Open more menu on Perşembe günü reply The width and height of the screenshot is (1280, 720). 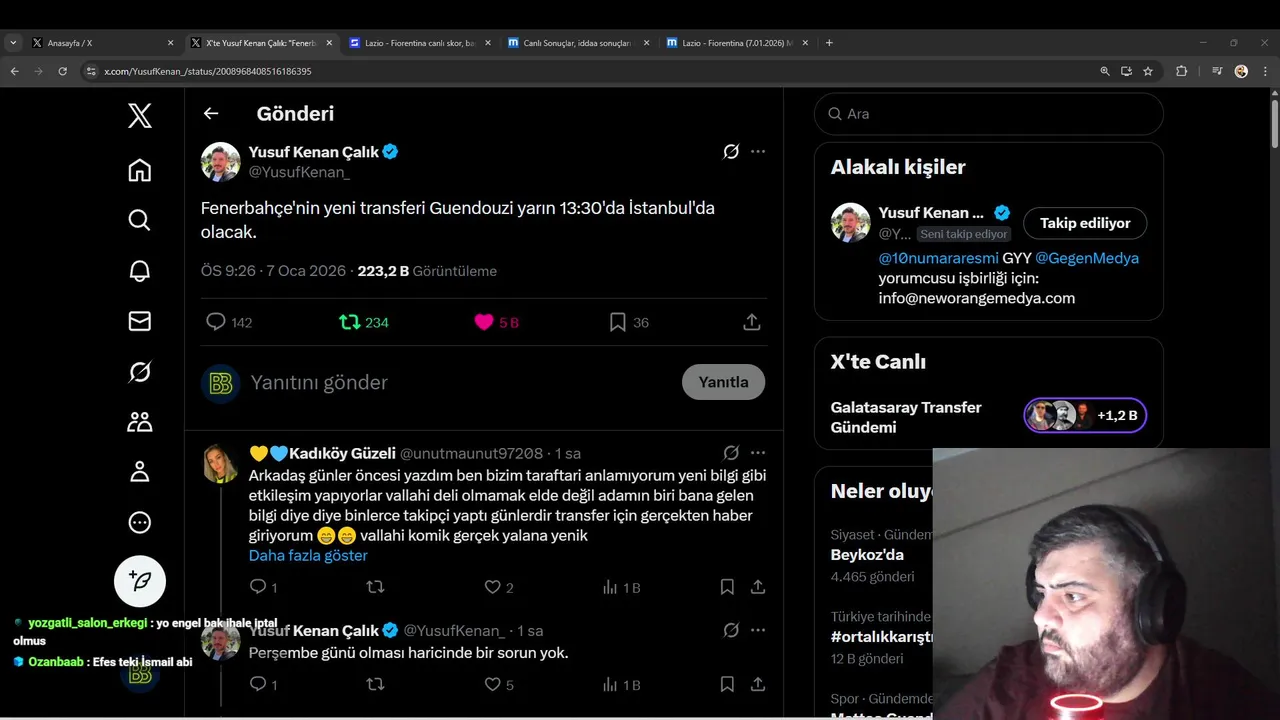coord(758,630)
